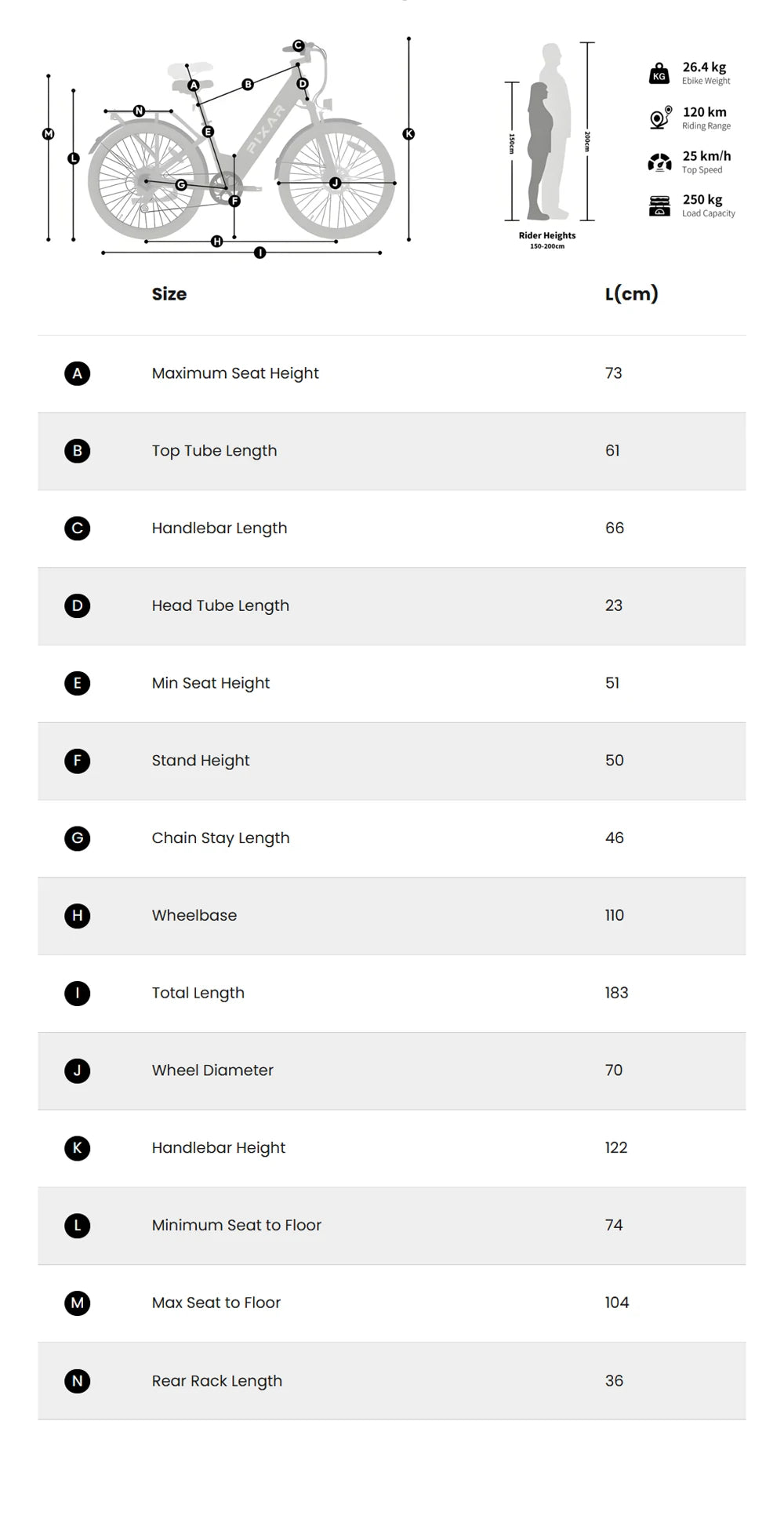
Task: Click the Rider Heights silhouette figure
Action: [549, 133]
